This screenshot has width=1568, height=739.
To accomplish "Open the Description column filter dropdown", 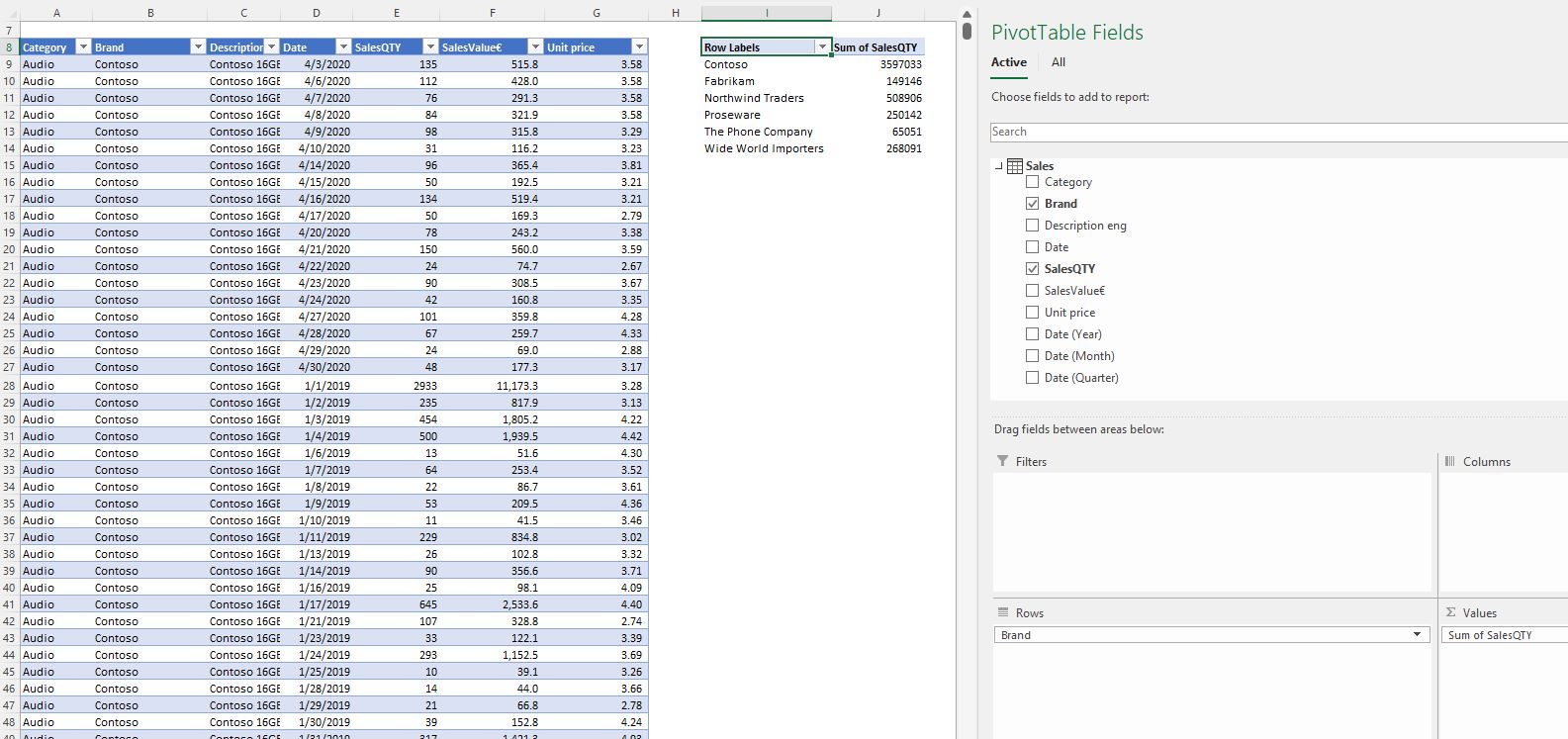I will [x=272, y=47].
